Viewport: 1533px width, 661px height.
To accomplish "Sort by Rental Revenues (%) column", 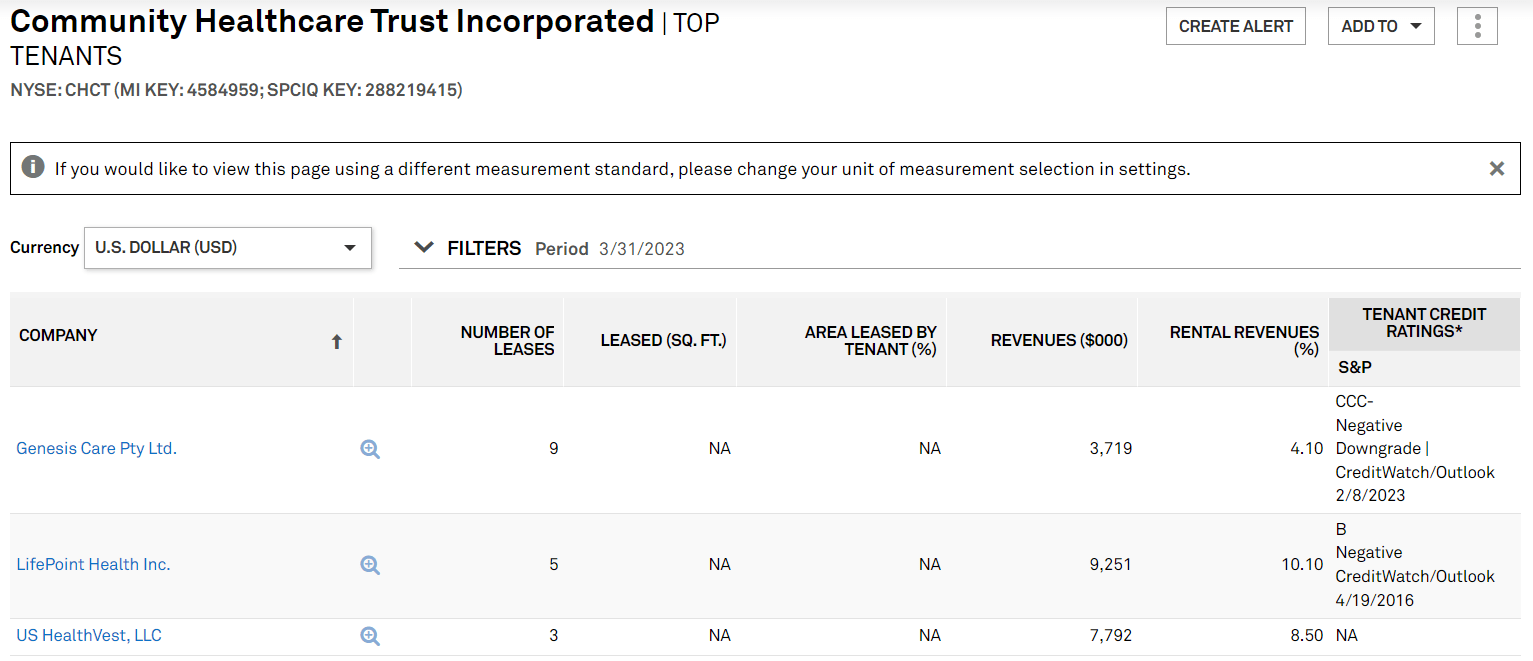I will pyautogui.click(x=1244, y=340).
